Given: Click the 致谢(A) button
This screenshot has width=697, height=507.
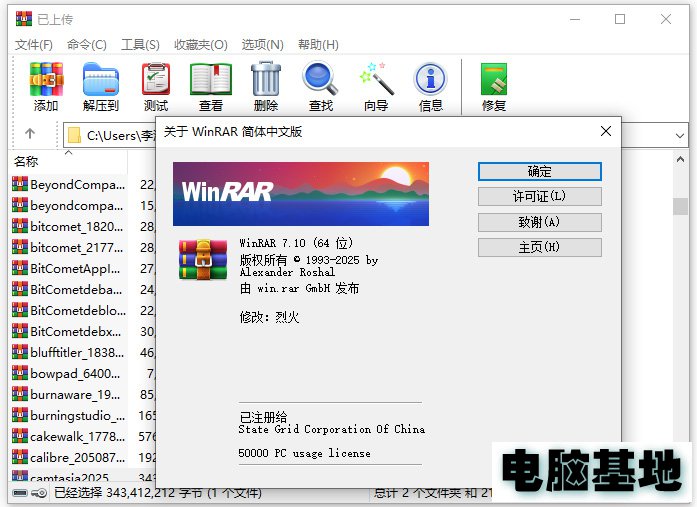Looking at the screenshot, I should tap(540, 222).
